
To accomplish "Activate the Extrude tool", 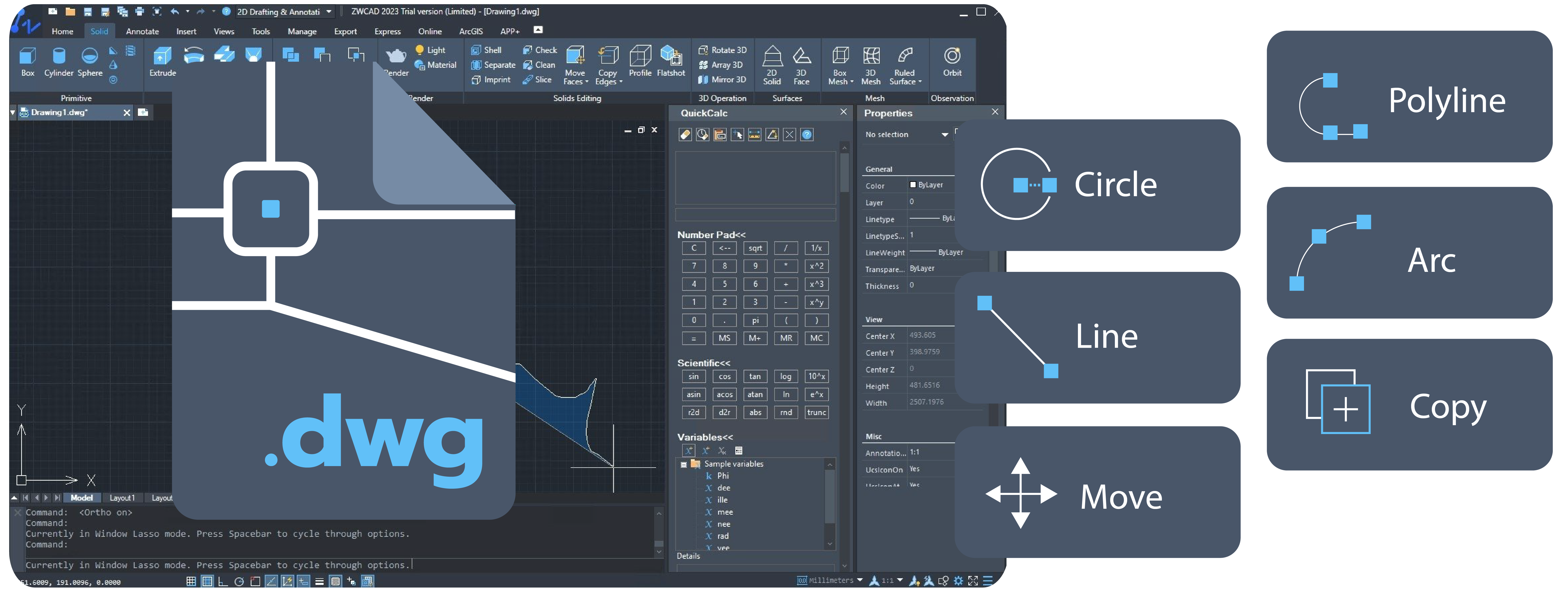I will (163, 62).
